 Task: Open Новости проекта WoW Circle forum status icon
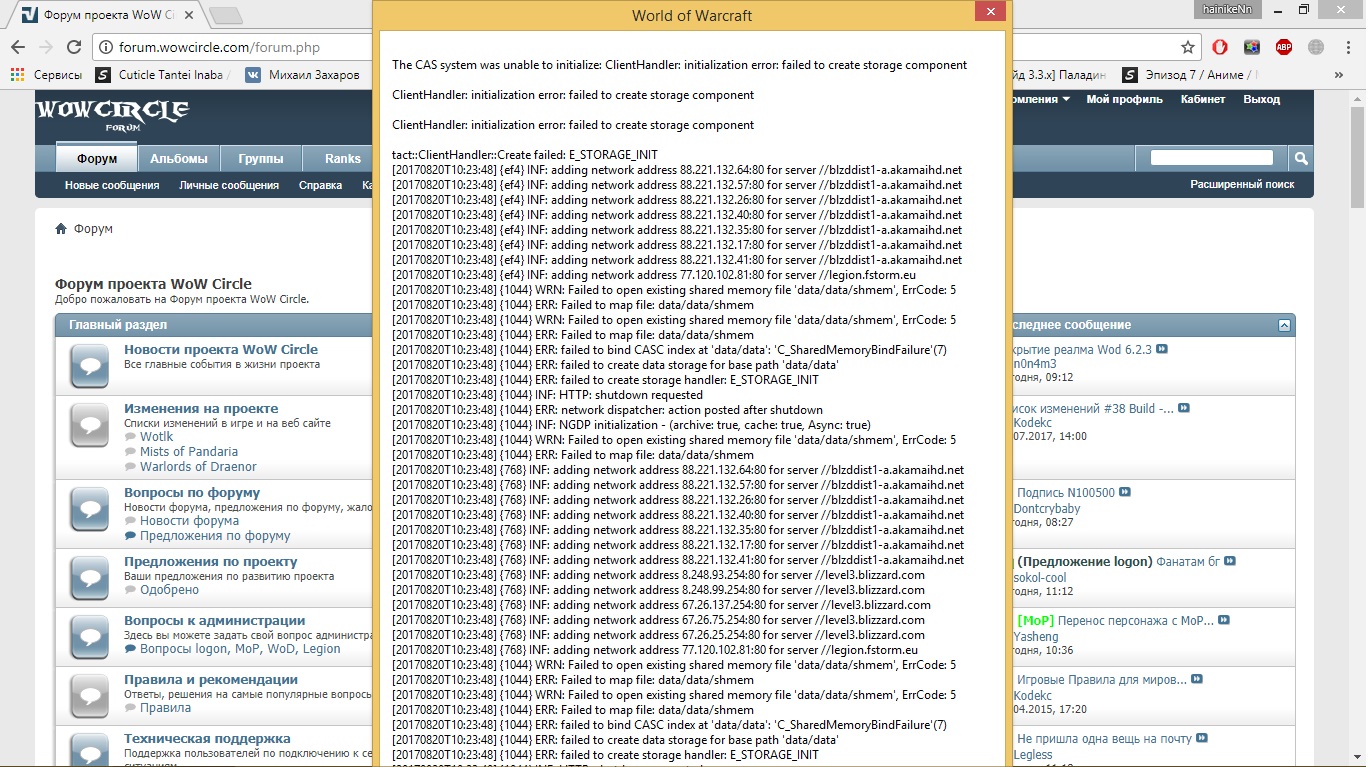click(89, 365)
